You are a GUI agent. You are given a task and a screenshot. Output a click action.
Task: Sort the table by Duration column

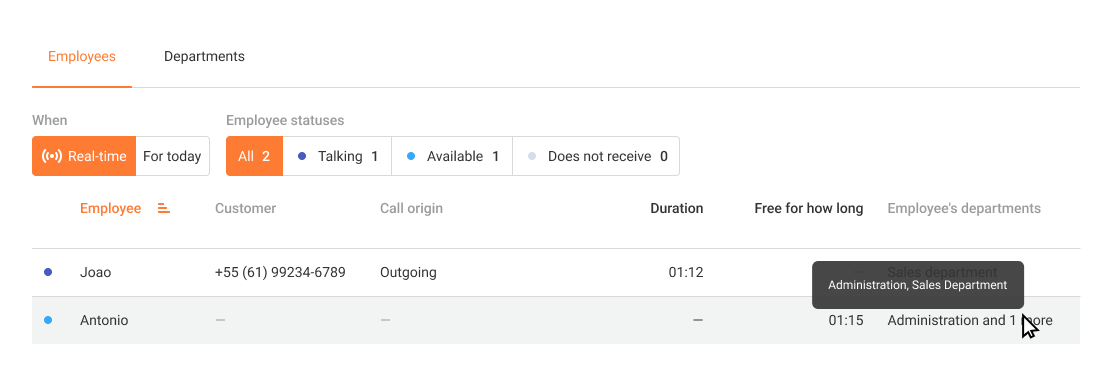677,209
